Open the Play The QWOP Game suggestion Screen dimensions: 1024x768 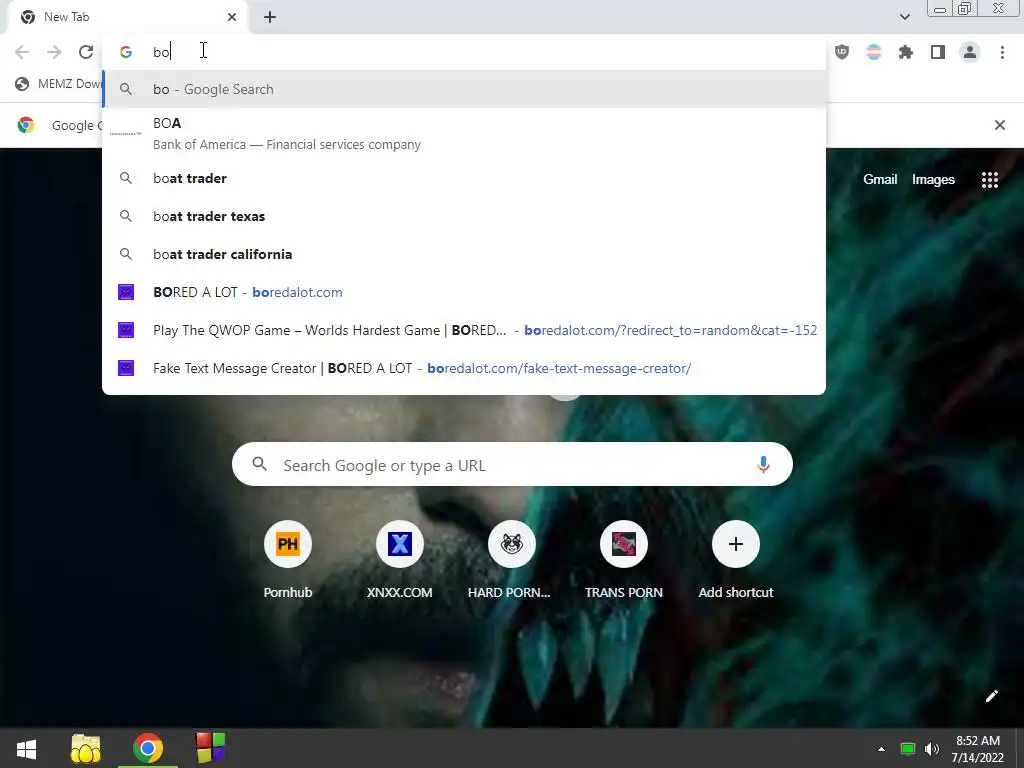[x=464, y=330]
